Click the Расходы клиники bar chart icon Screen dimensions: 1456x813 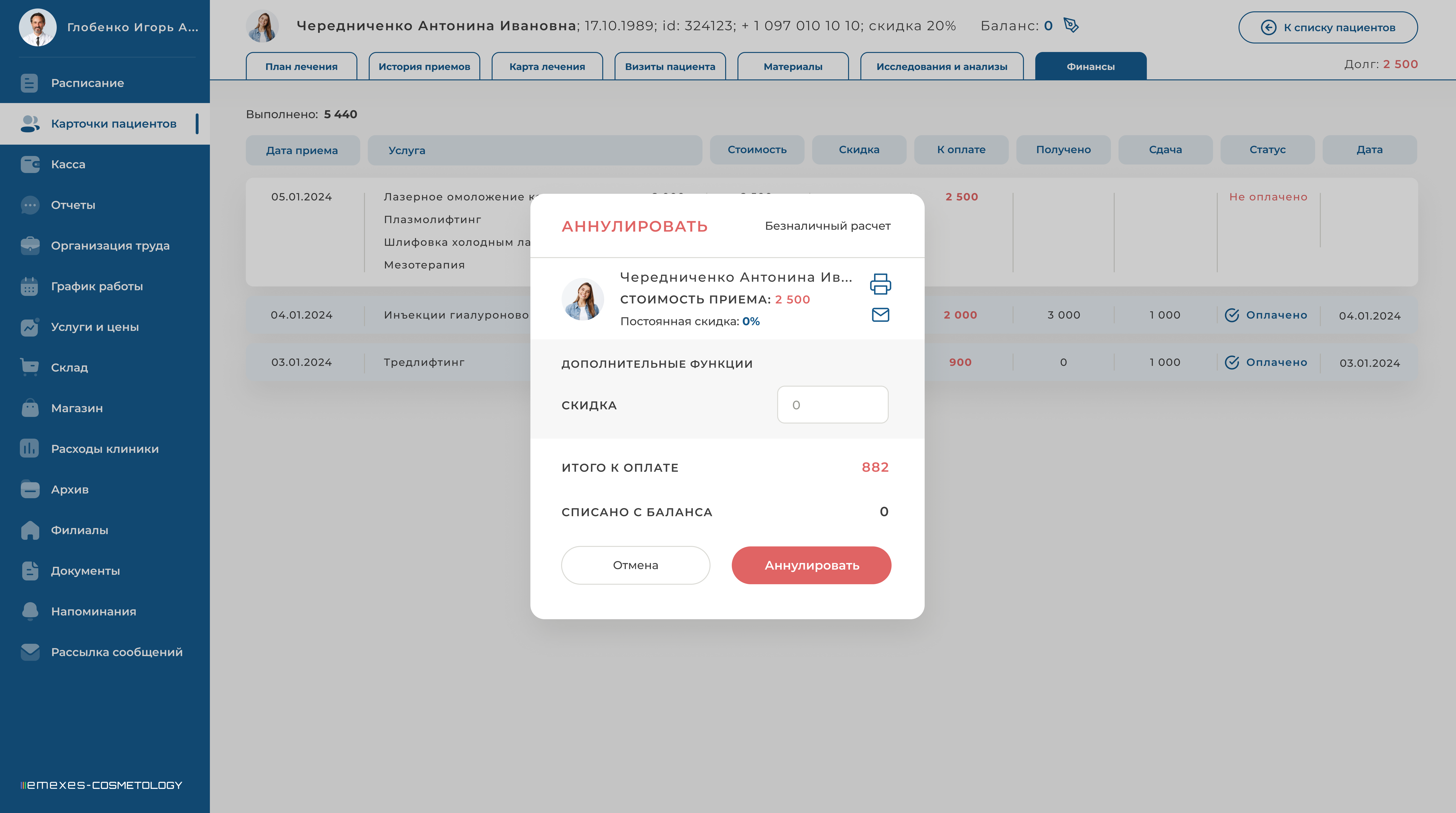[x=29, y=449]
